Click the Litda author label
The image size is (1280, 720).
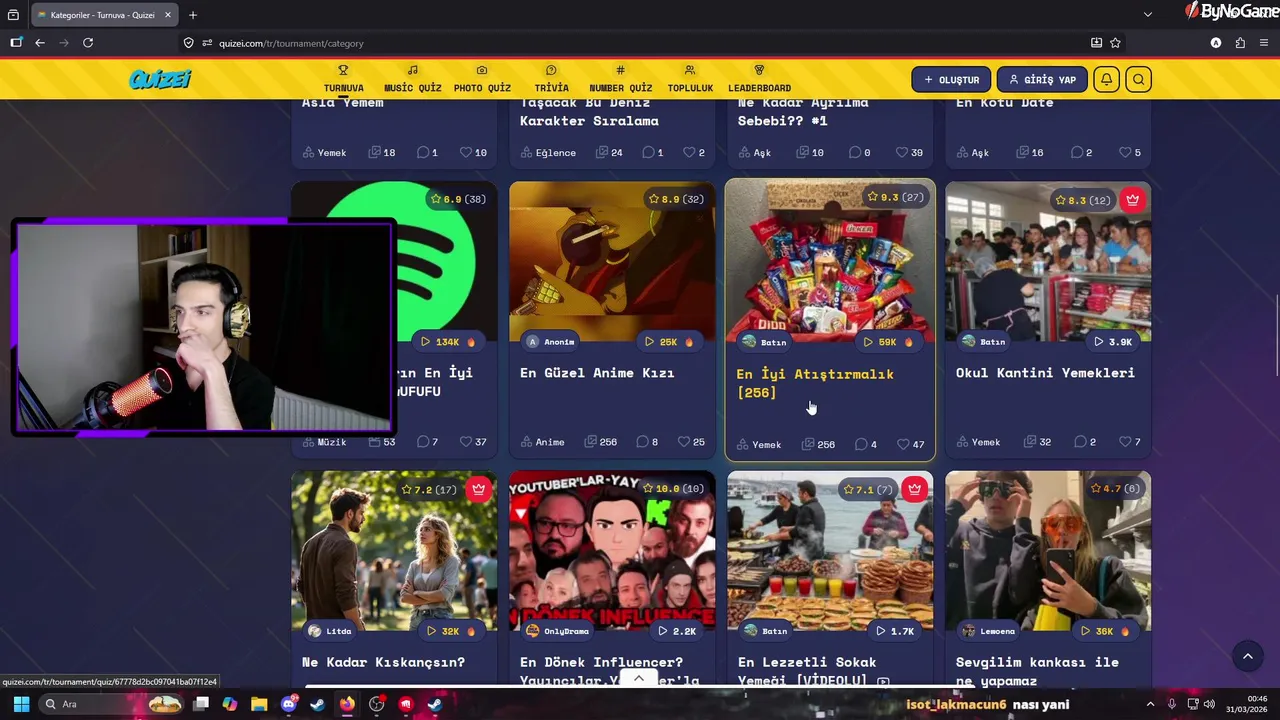(x=330, y=631)
